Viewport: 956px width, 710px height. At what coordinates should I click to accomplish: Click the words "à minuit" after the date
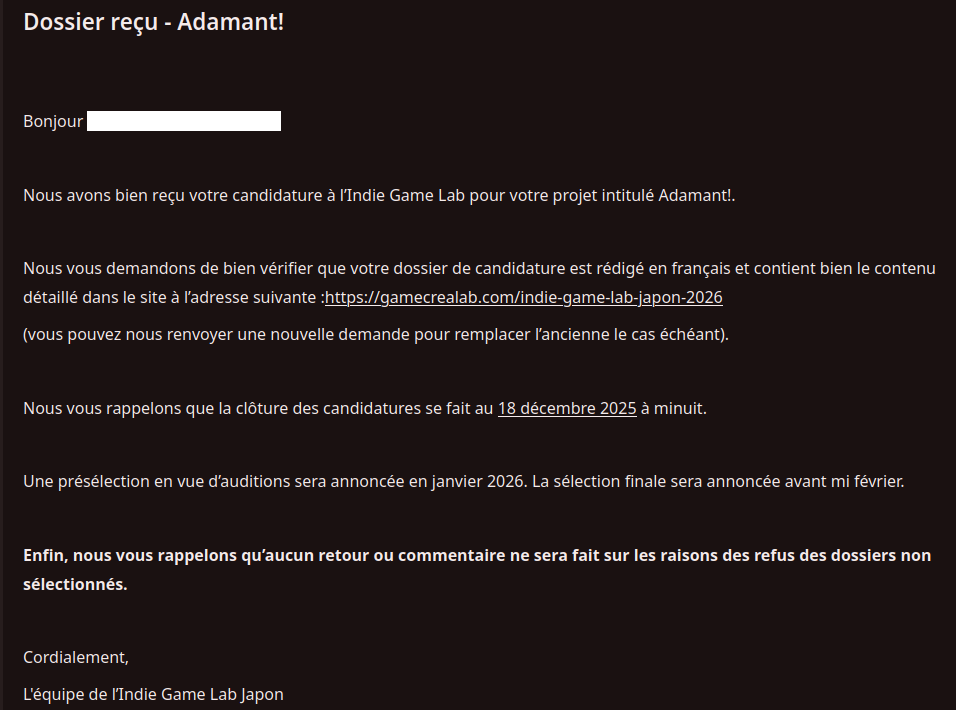pyautogui.click(x=673, y=408)
